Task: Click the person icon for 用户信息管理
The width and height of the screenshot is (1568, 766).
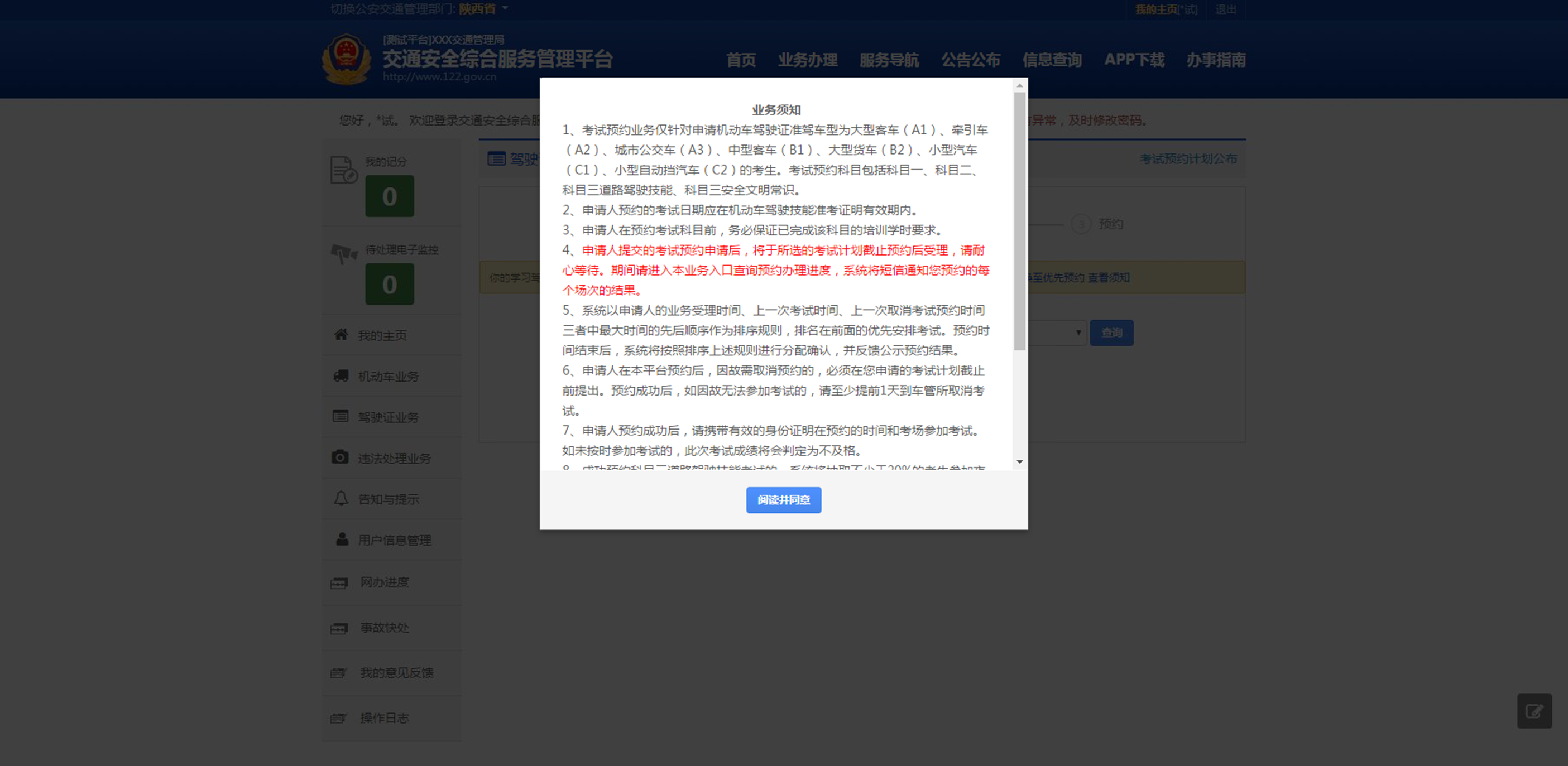Action: click(x=342, y=539)
